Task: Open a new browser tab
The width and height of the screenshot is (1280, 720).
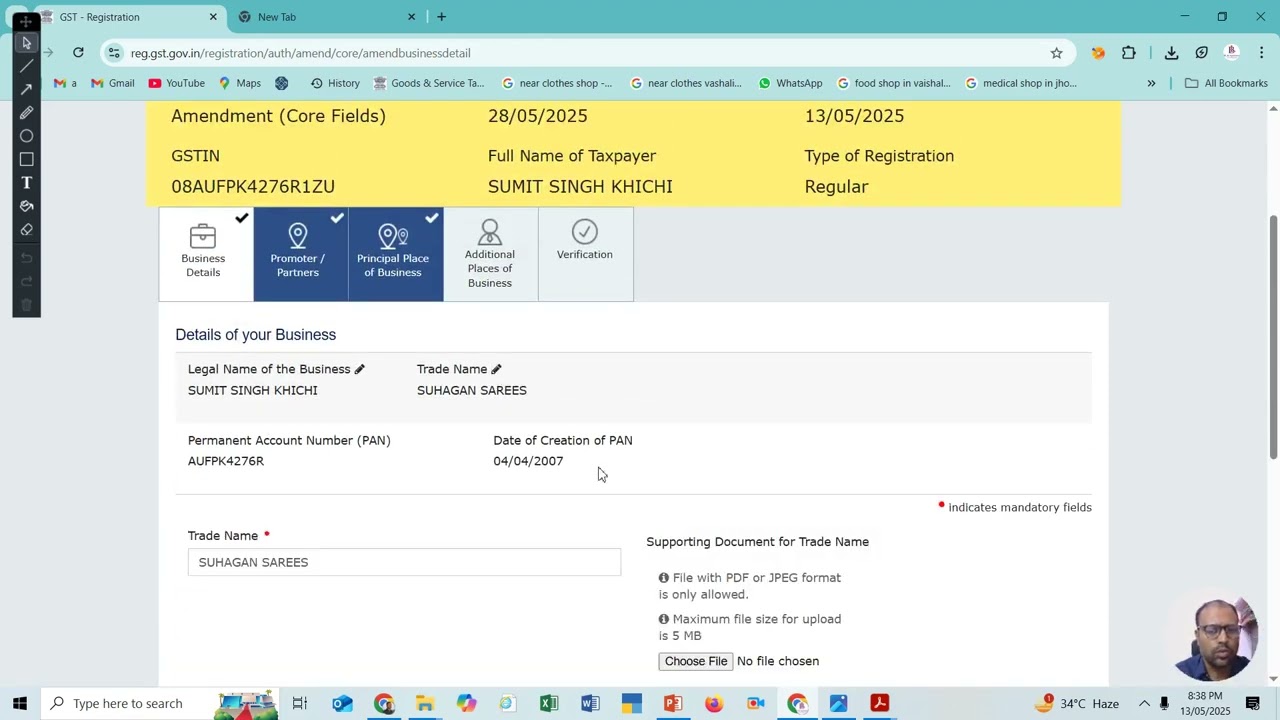Action: 441,17
